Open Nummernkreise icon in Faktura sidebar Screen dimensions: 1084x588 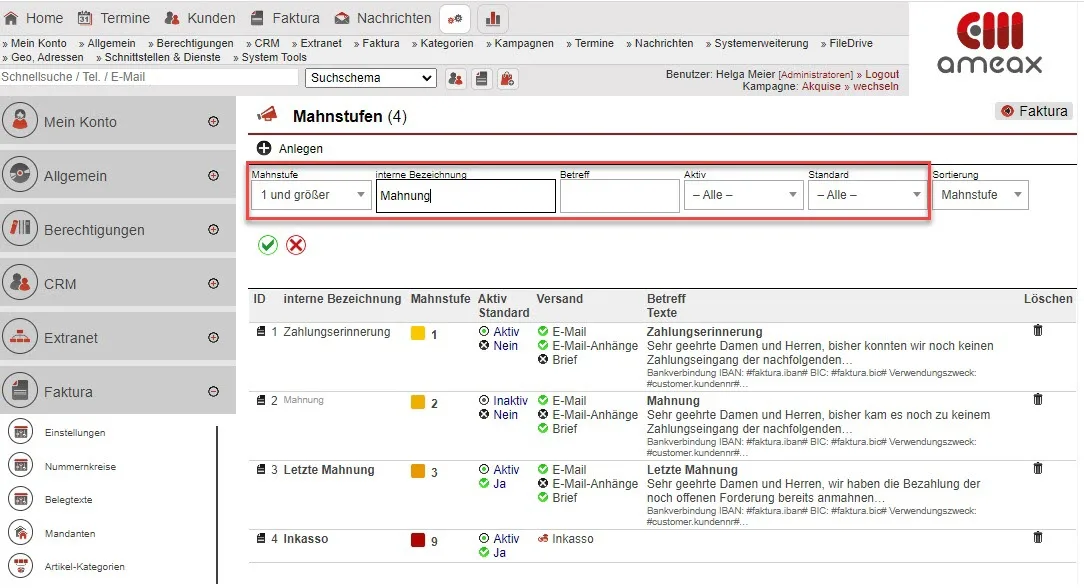[20, 466]
